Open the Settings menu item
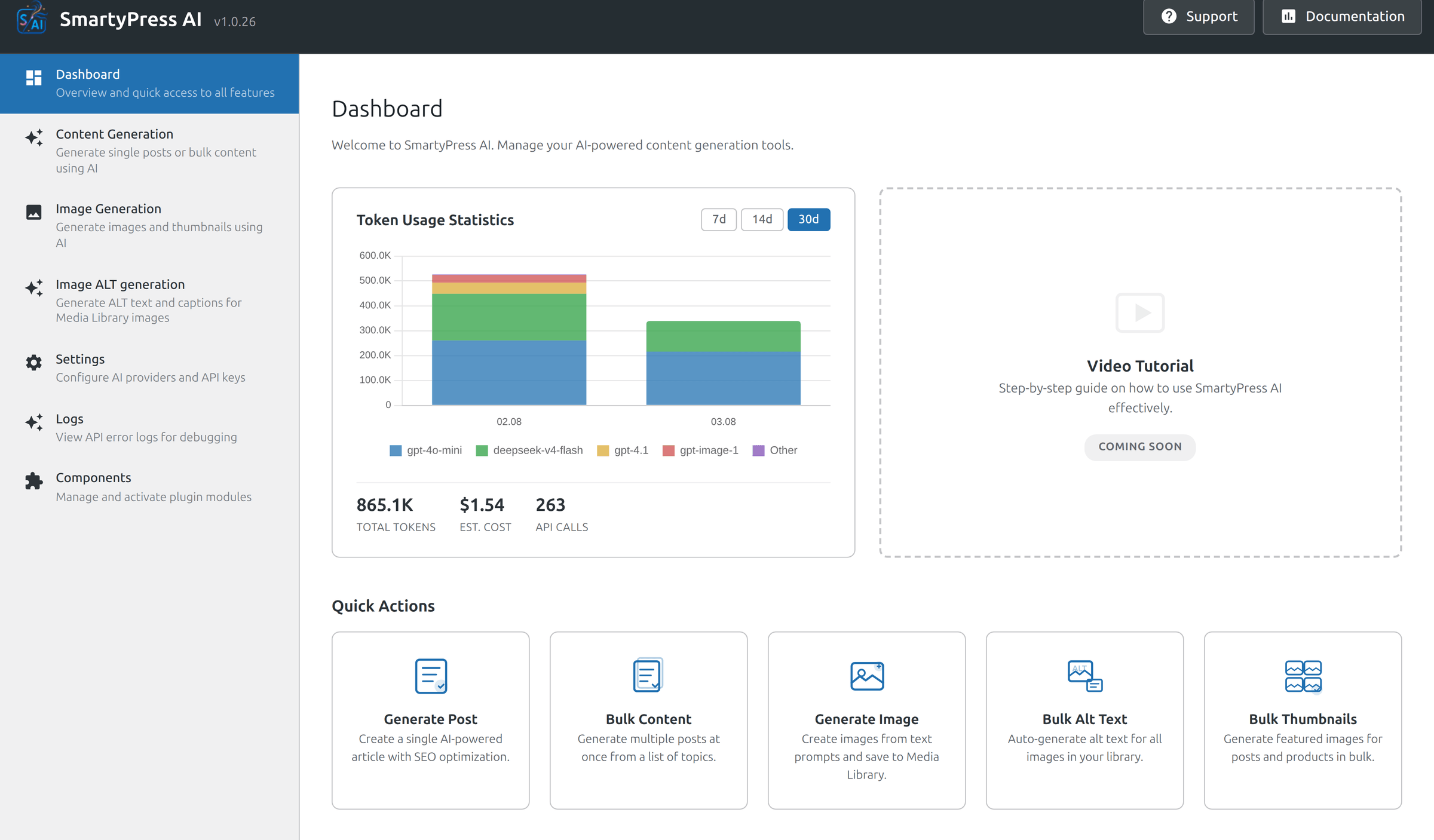The height and width of the screenshot is (840, 1434). pos(149,368)
